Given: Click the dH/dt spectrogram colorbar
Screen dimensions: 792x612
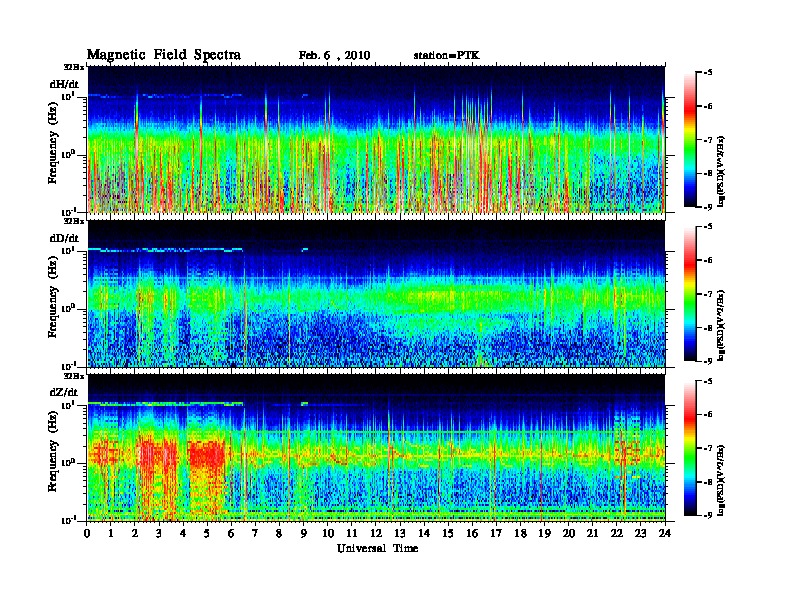Looking at the screenshot, I should (x=690, y=140).
